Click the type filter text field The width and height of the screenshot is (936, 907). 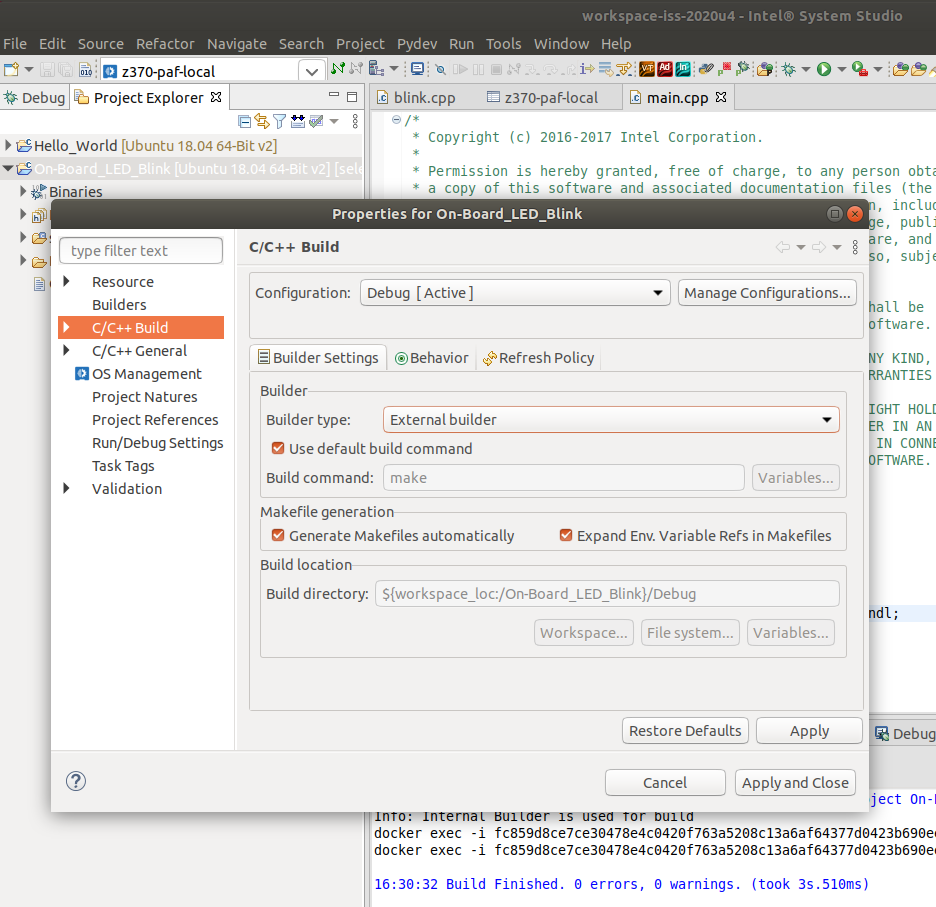point(141,251)
